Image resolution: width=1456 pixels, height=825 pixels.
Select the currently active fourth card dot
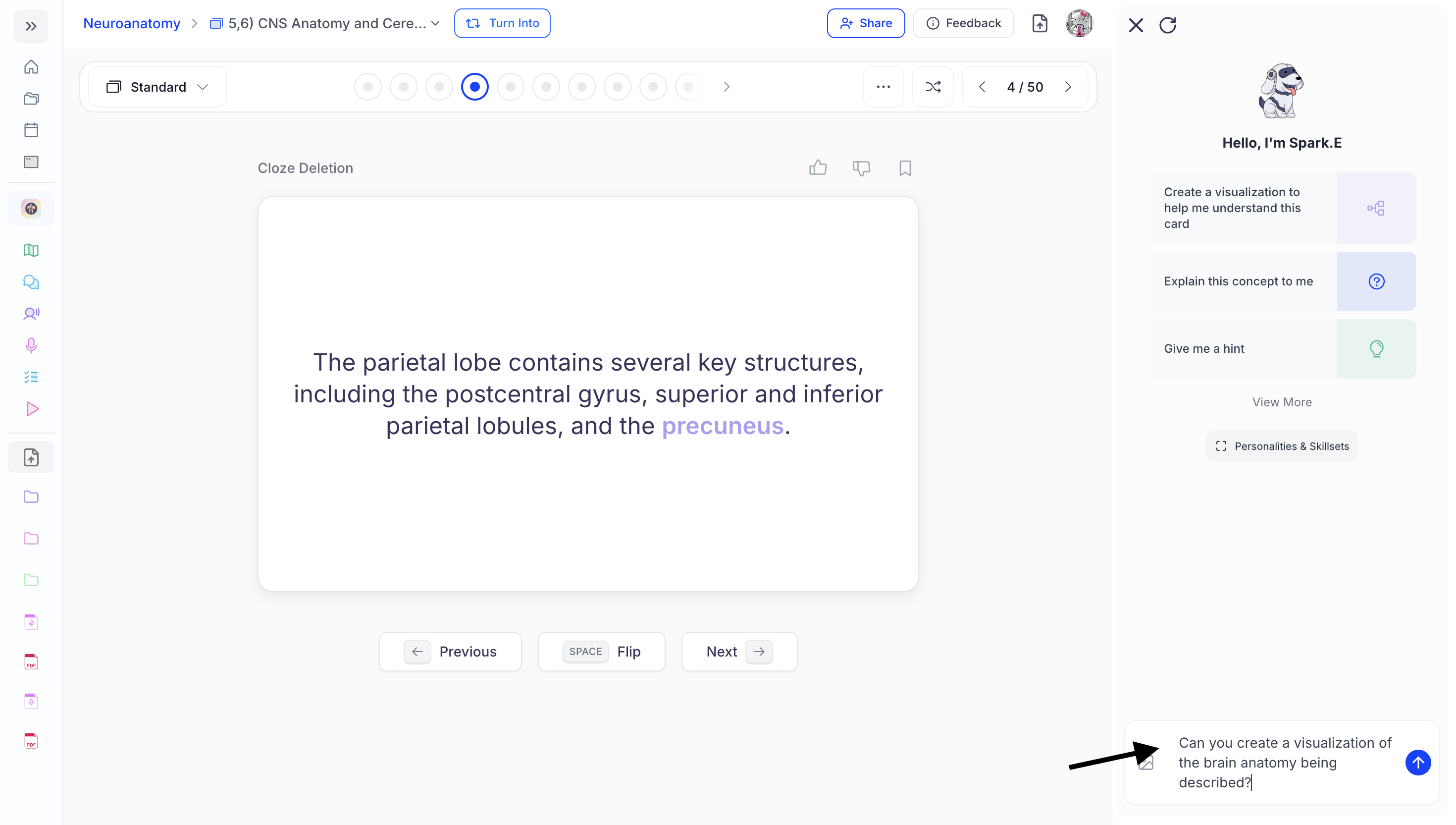[x=474, y=87]
